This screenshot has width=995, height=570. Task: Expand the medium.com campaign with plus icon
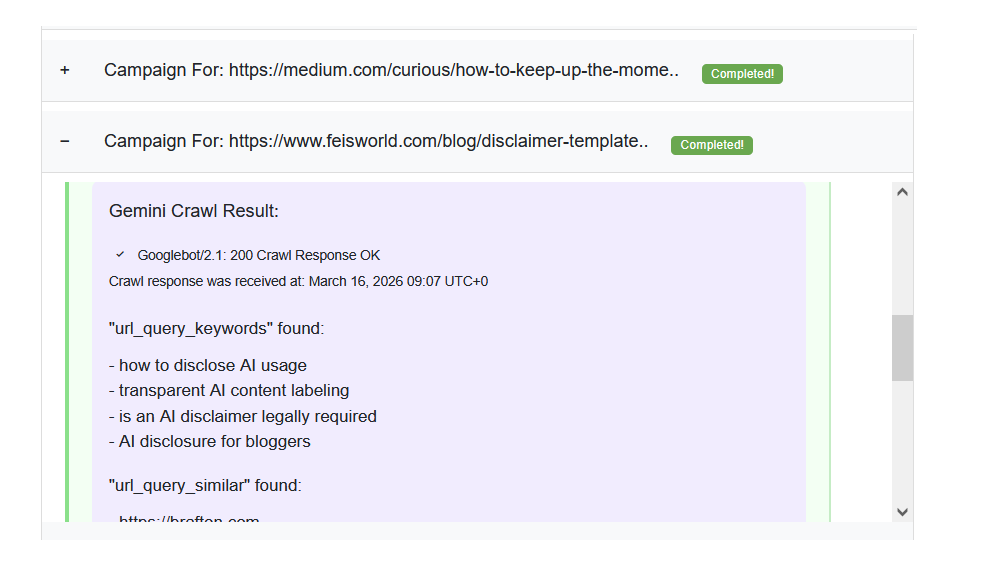click(65, 71)
